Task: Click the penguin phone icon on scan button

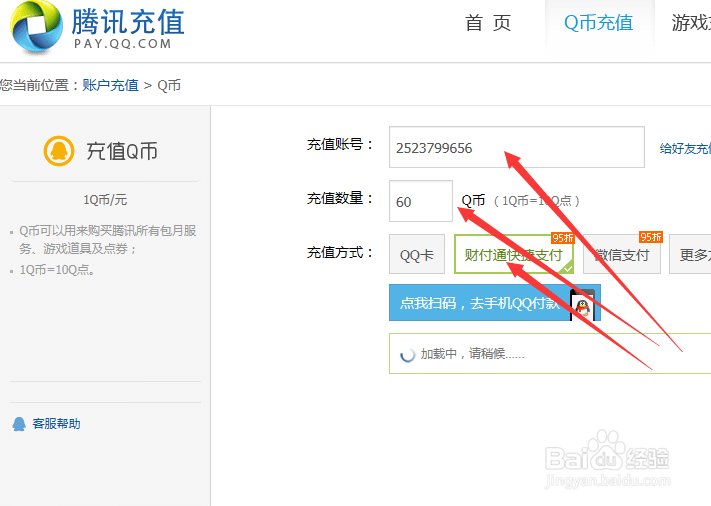Action: (x=583, y=305)
